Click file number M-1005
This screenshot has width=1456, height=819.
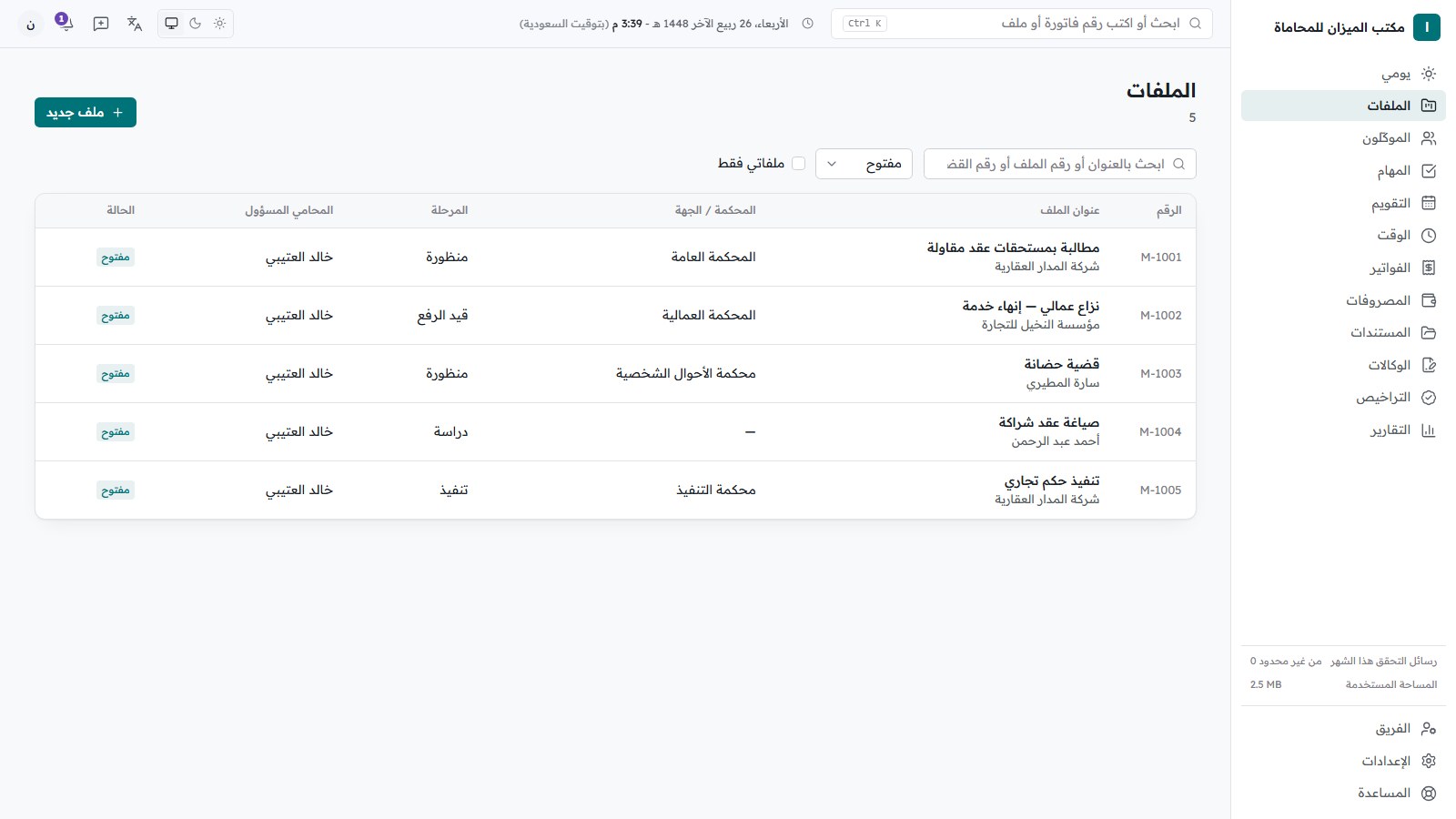[x=1160, y=490]
